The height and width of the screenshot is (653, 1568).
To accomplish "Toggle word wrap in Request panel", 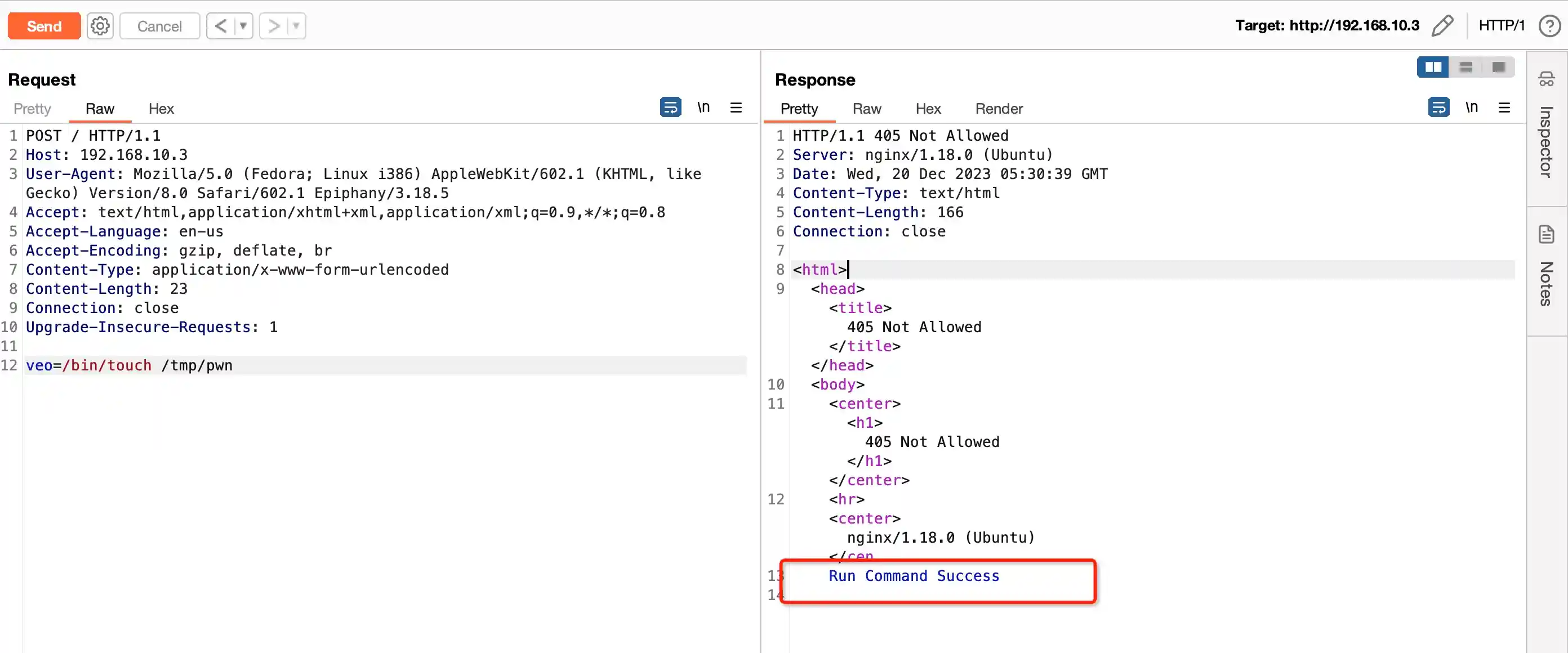I will tap(670, 108).
